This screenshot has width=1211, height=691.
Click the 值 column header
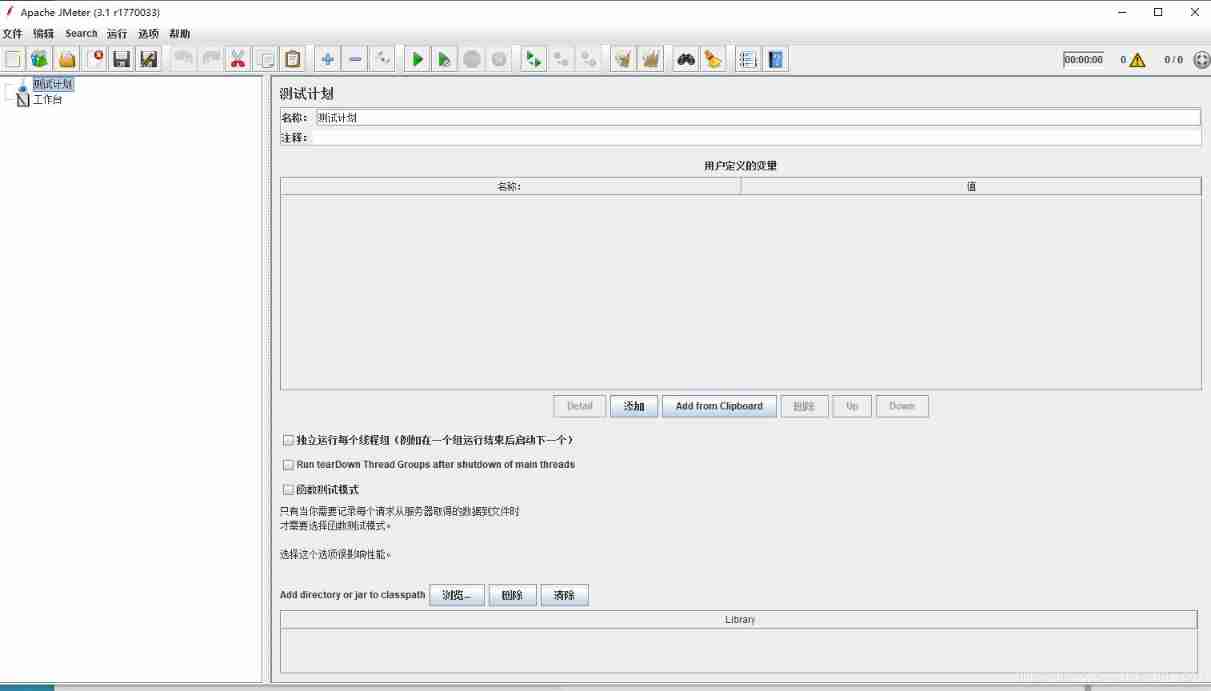[971, 186]
